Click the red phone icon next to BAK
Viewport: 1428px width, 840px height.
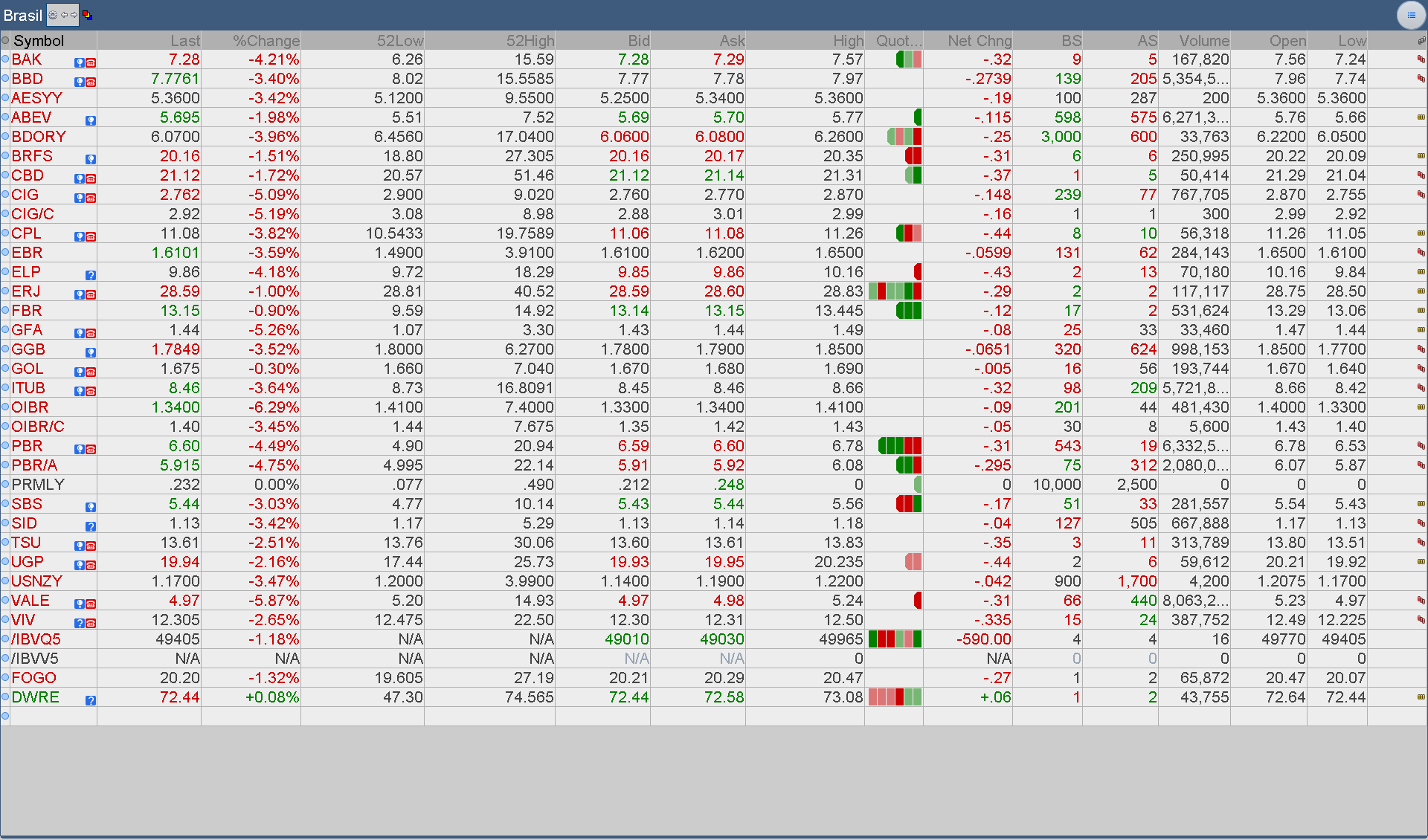91,63
